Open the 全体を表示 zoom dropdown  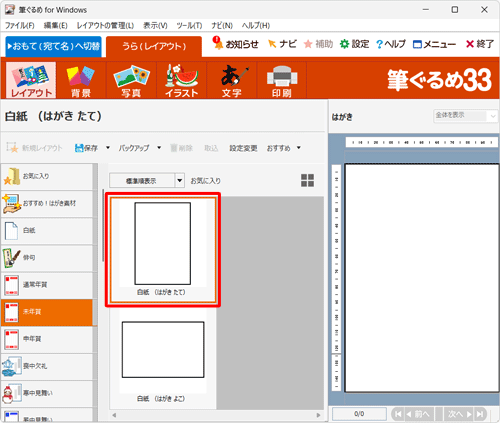click(x=465, y=116)
